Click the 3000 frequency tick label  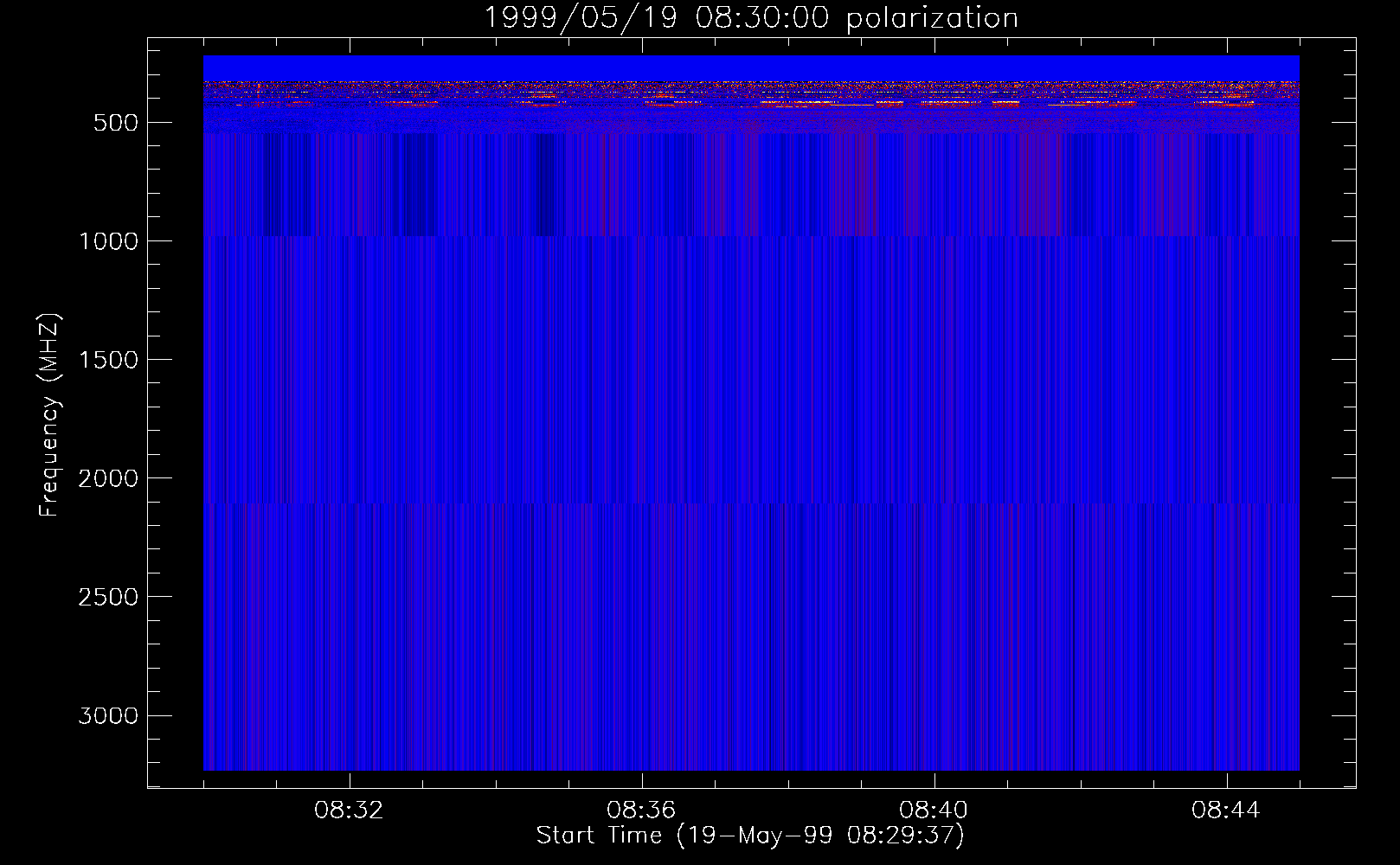coord(108,715)
